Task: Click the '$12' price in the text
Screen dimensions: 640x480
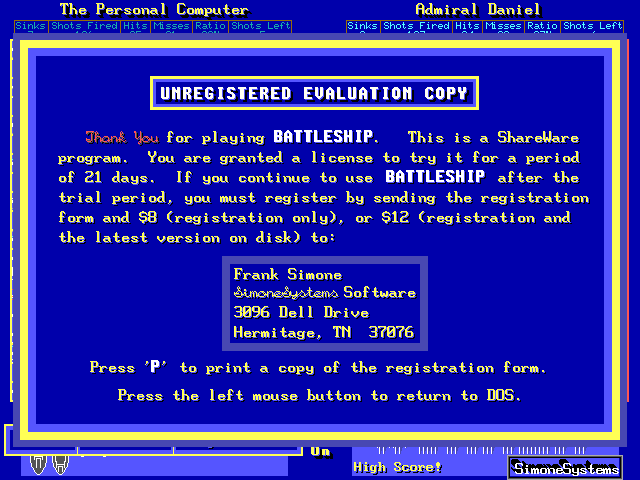Action: tap(395, 217)
